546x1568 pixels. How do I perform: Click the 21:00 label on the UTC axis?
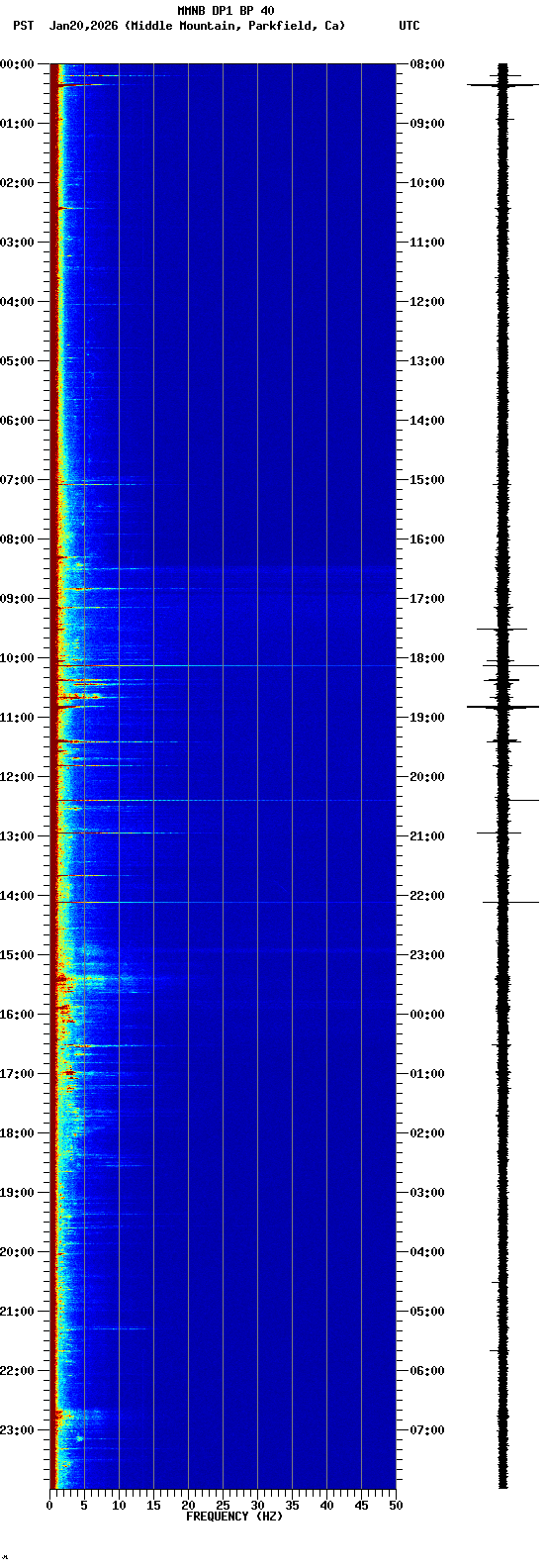(427, 836)
